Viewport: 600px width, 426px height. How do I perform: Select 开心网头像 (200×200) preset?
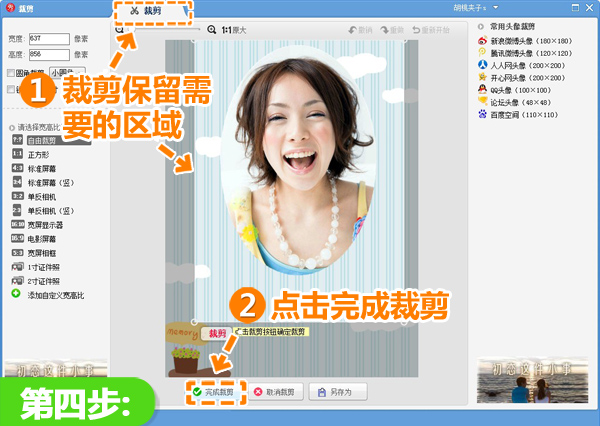coord(521,78)
